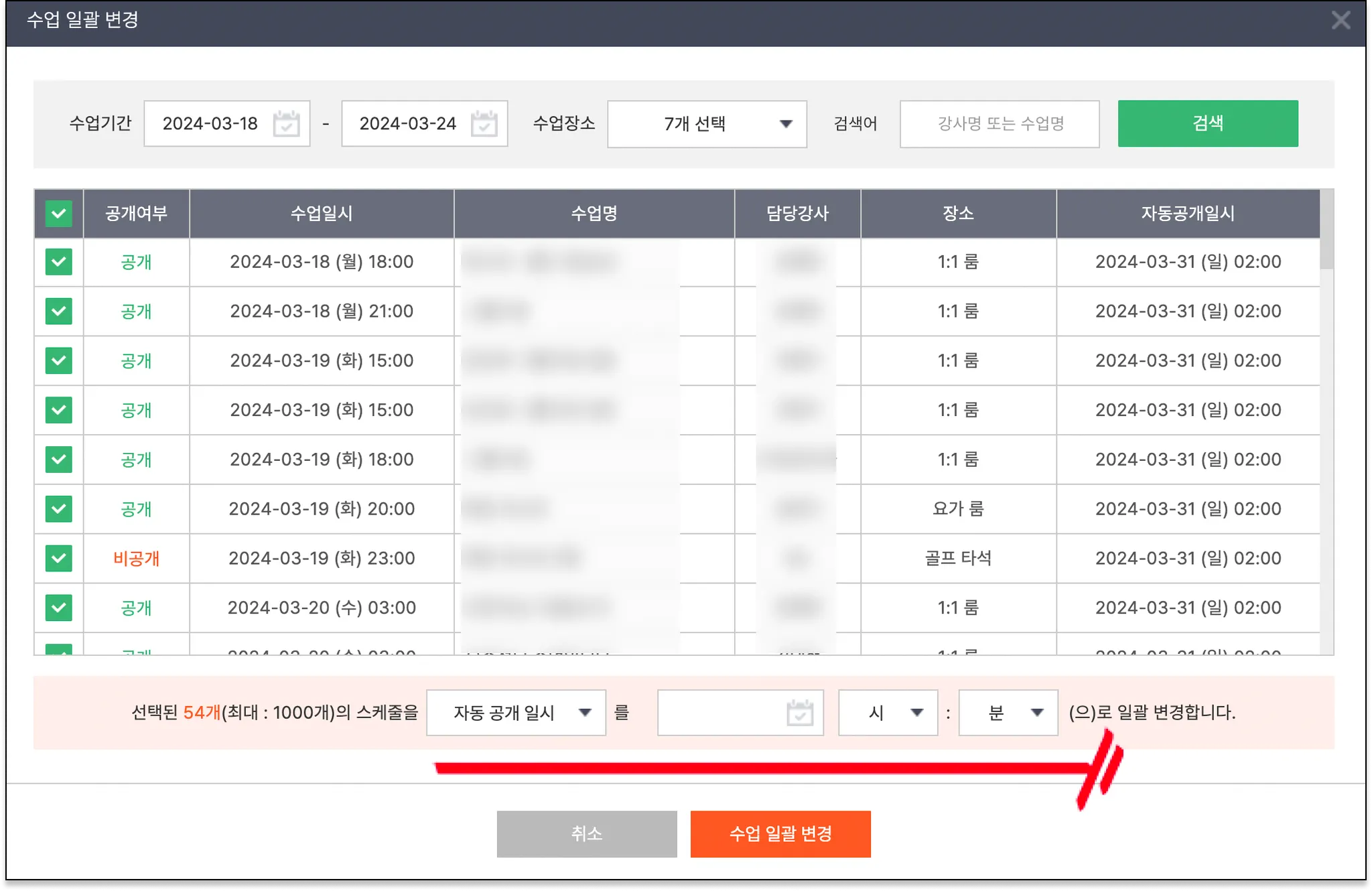1372x891 pixels.
Task: Open end date calendar icon
Action: (484, 123)
